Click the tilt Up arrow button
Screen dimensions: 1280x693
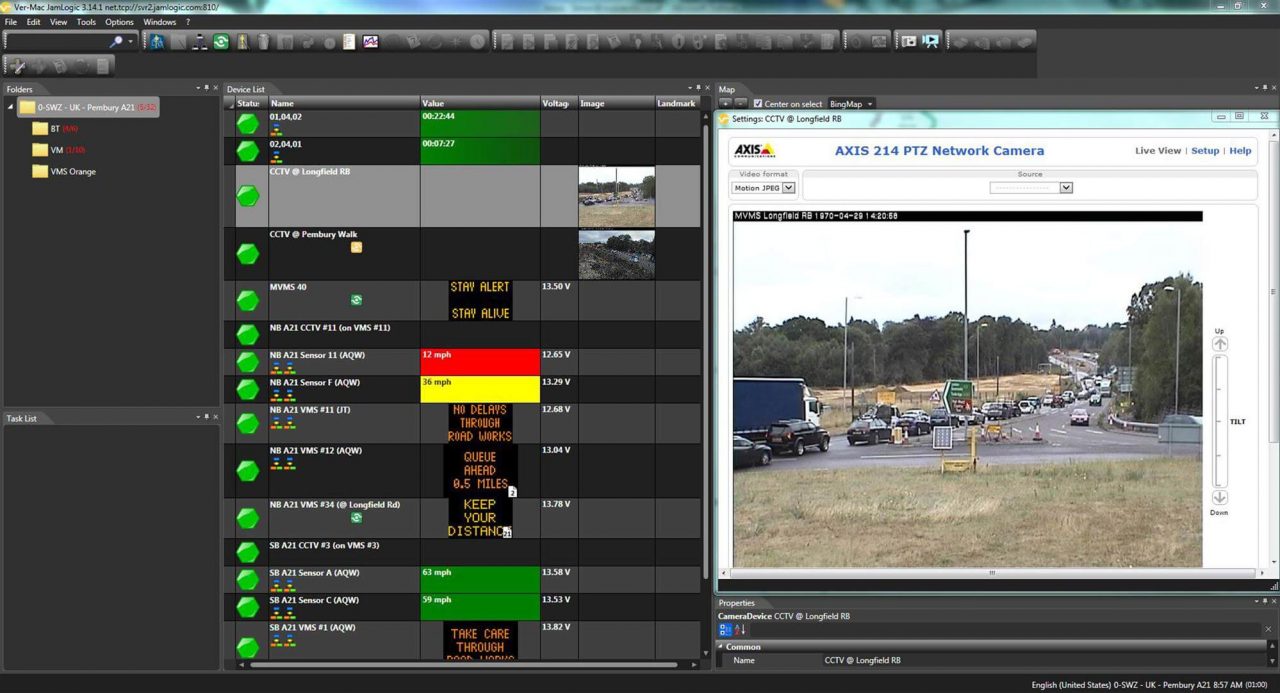[1219, 344]
